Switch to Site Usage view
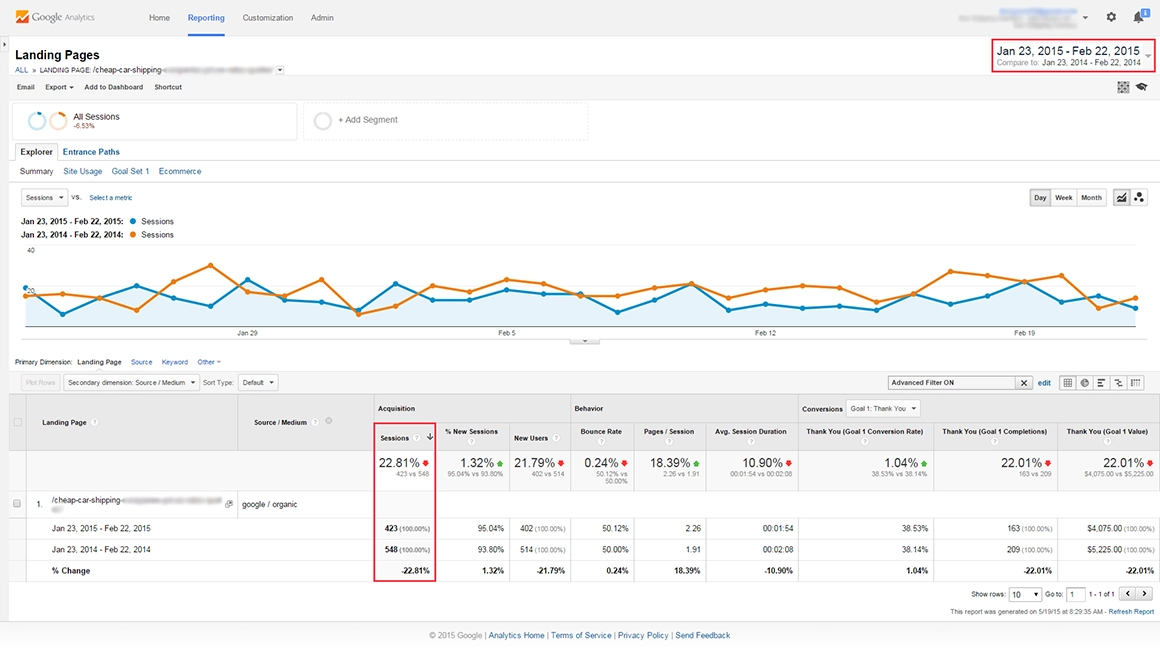Viewport: 1160px width, 650px height. click(x=83, y=172)
